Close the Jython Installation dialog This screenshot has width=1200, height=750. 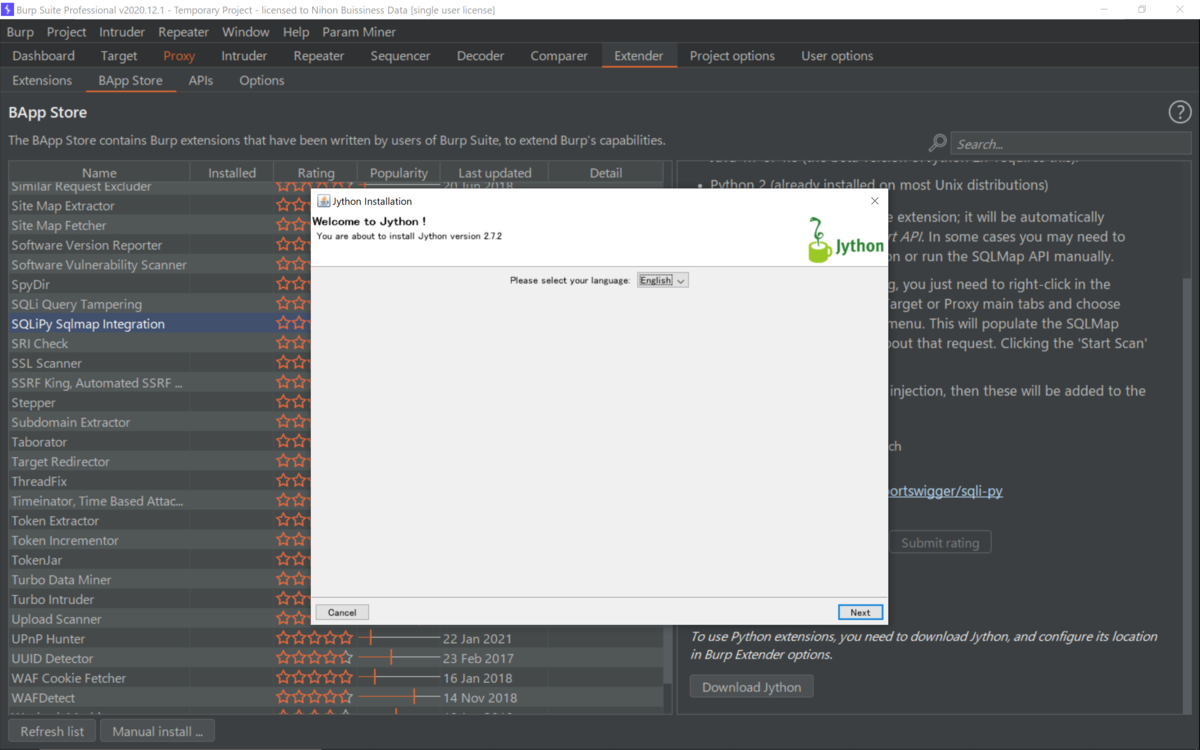click(875, 201)
